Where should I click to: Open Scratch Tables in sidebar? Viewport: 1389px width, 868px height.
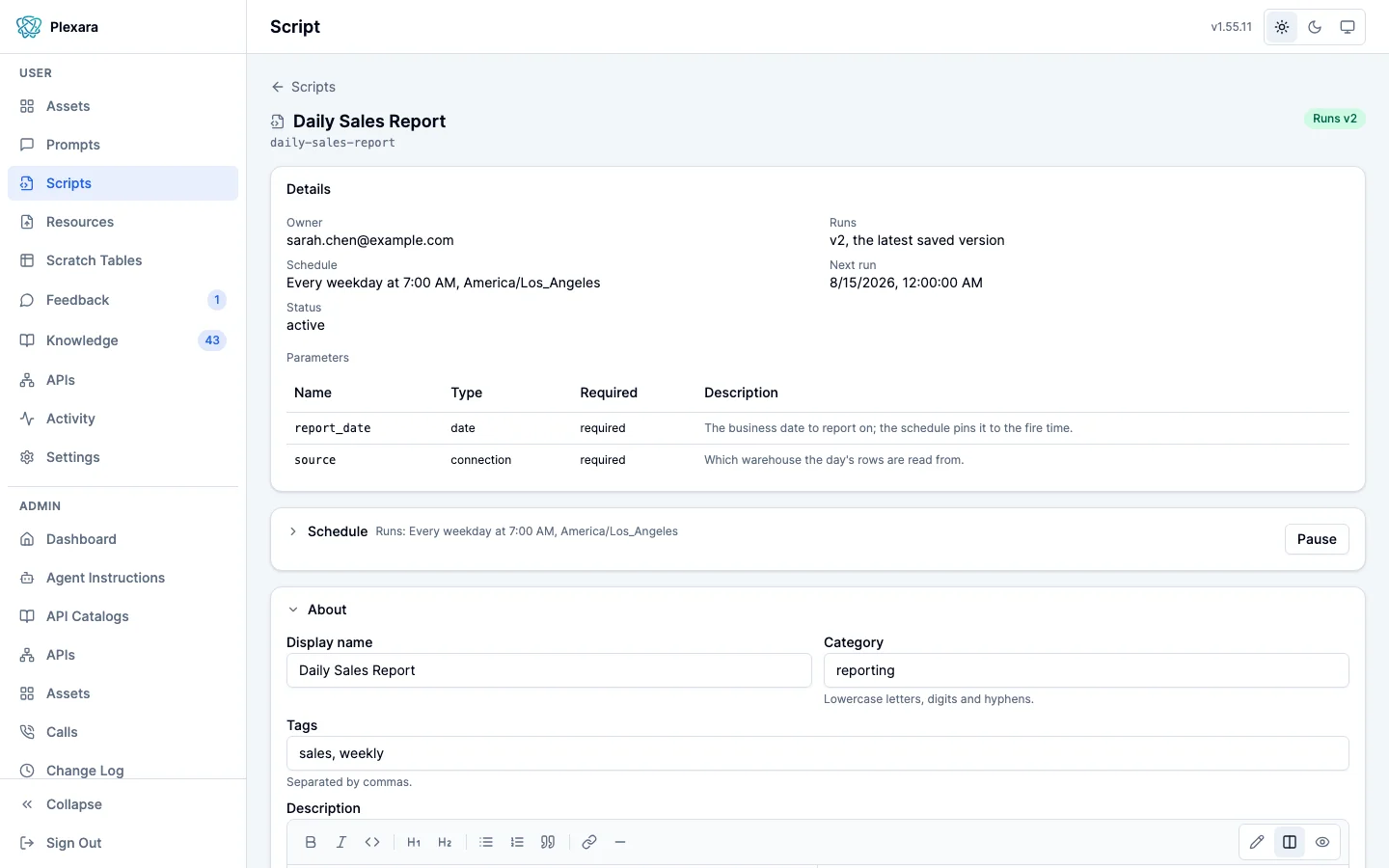[x=123, y=260]
